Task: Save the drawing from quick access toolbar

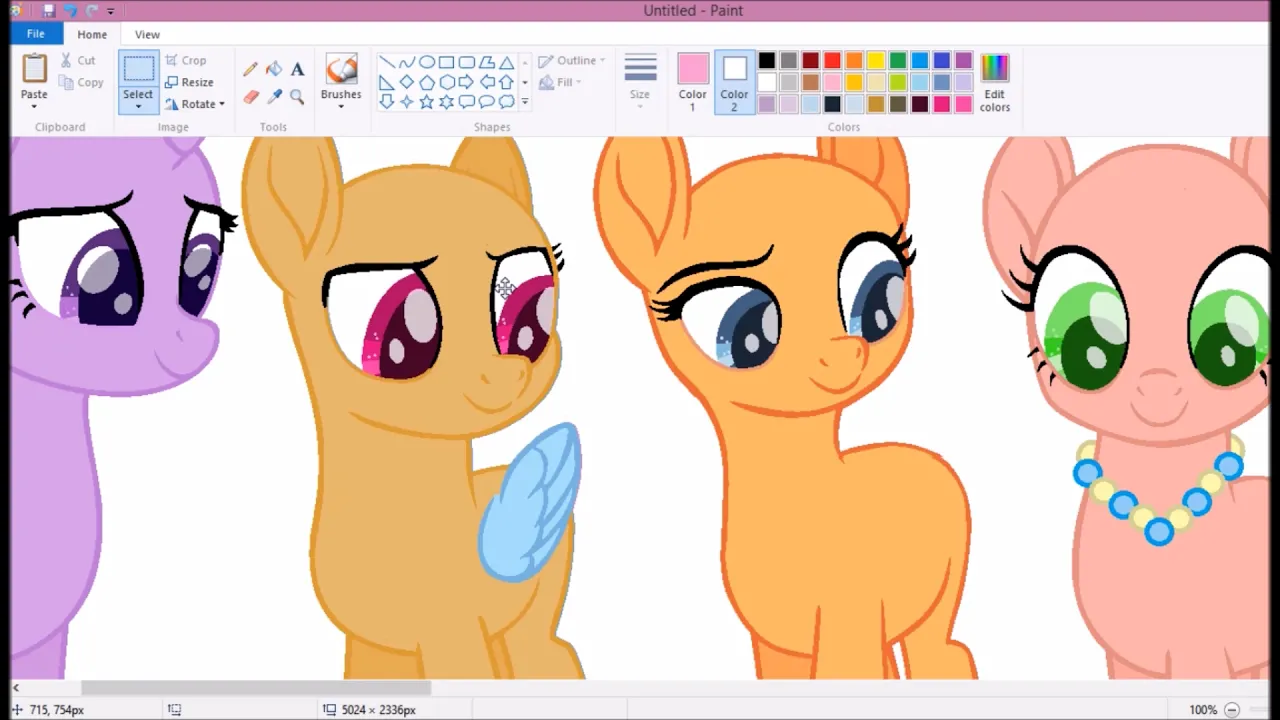Action: tap(48, 11)
